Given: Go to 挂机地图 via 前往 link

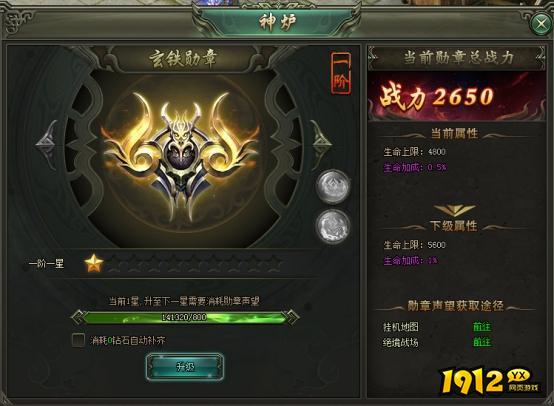Looking at the screenshot, I should pos(482,326).
